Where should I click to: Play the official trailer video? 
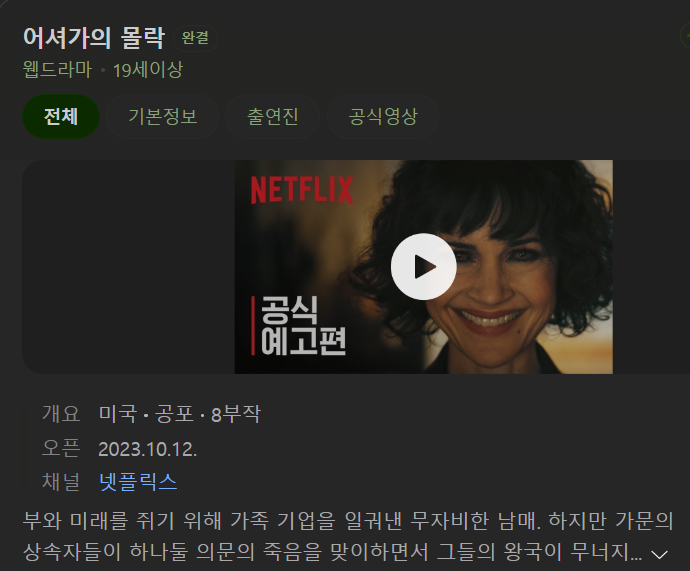(423, 267)
